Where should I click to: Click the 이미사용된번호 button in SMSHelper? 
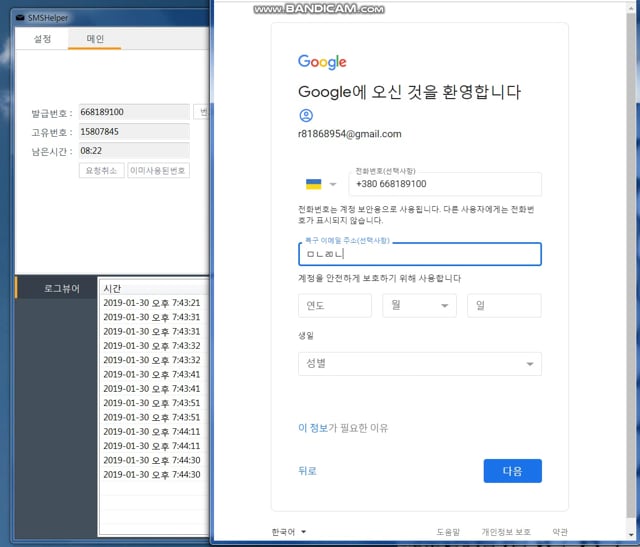tap(158, 170)
